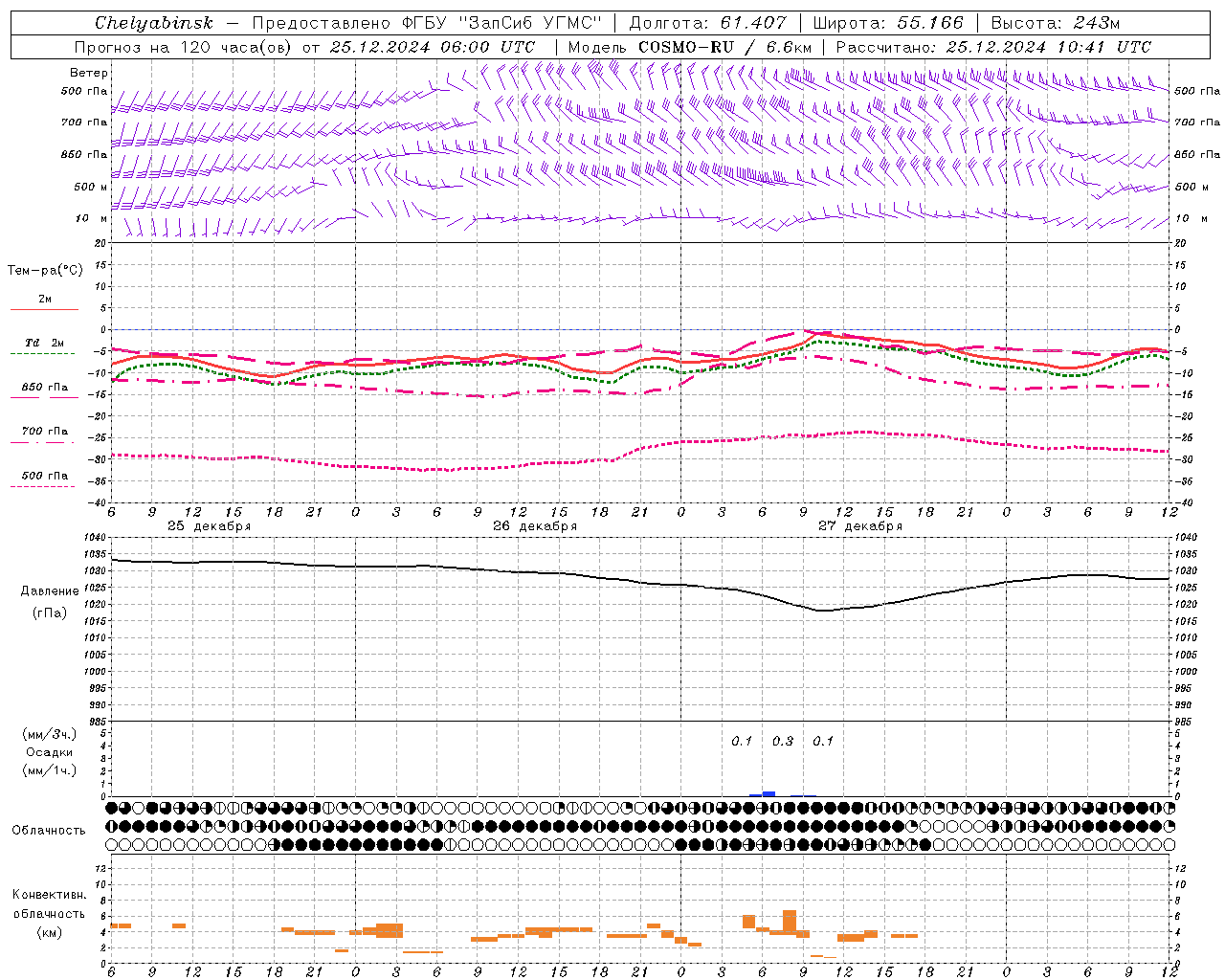1225x980 pixels.
Task: Click the 'Высота: 243м' elevation text
Action: [x=1055, y=23]
